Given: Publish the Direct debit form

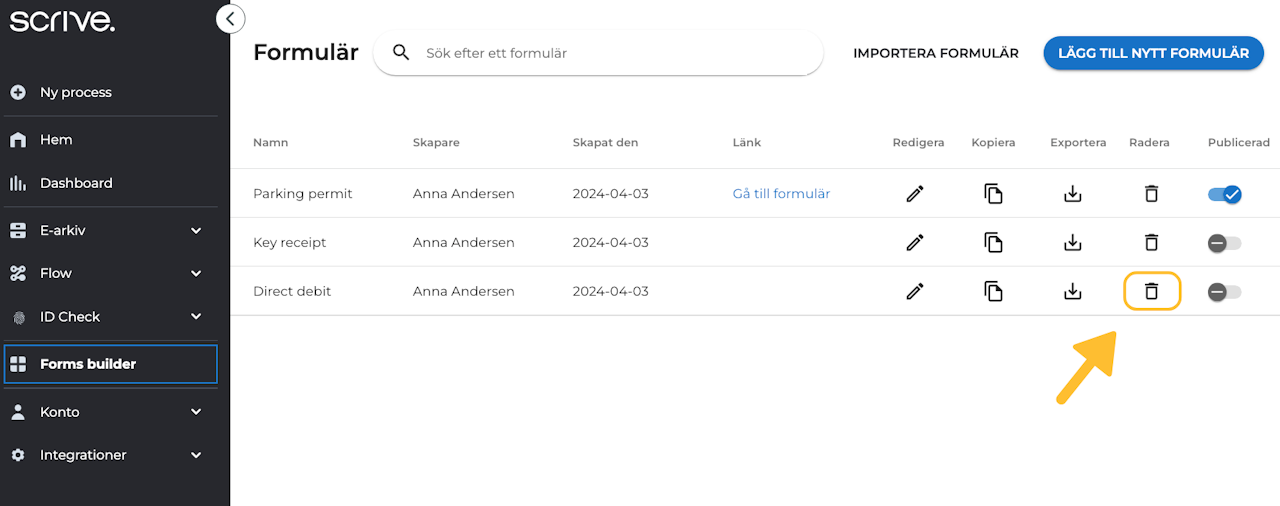Looking at the screenshot, I should pyautogui.click(x=1224, y=291).
